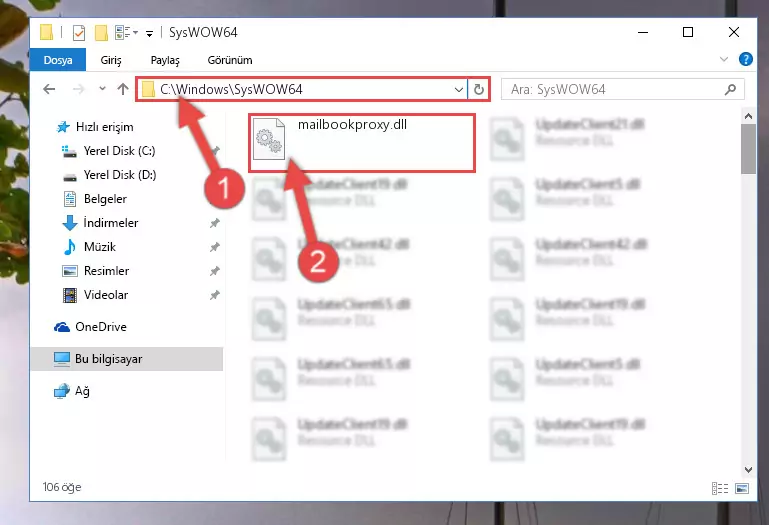Screen dimensions: 769x525
Task: Click the search magnifier icon
Action: [x=730, y=89]
